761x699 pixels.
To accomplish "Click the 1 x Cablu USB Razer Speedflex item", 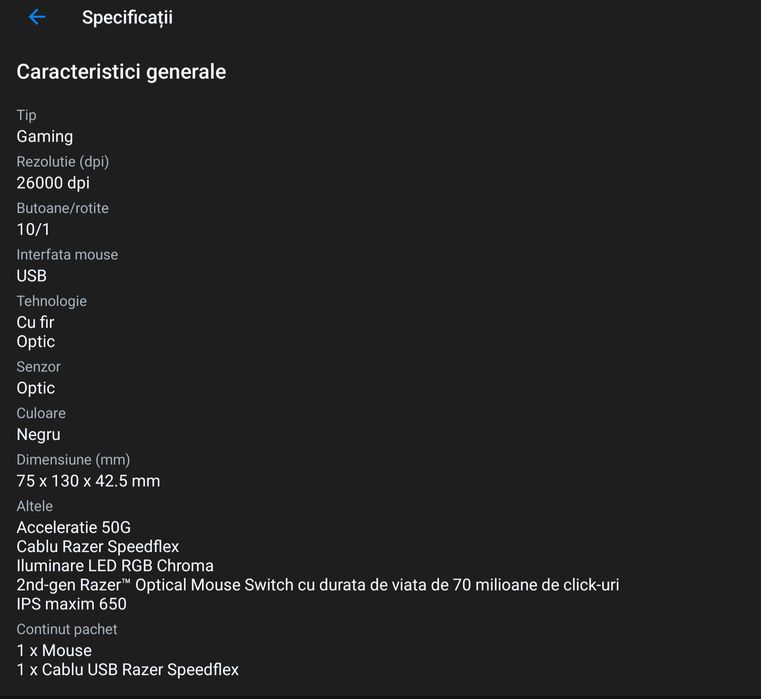I will [x=128, y=669].
